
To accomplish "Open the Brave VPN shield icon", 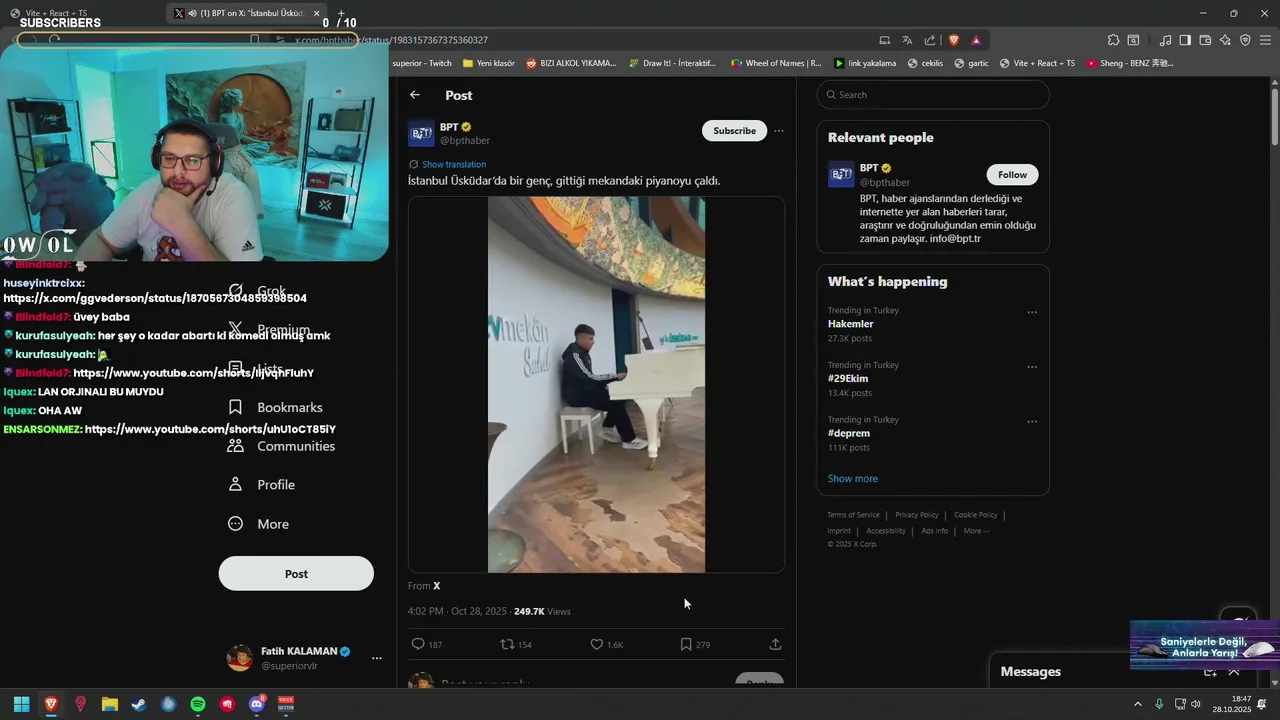I will tap(1245, 40).
